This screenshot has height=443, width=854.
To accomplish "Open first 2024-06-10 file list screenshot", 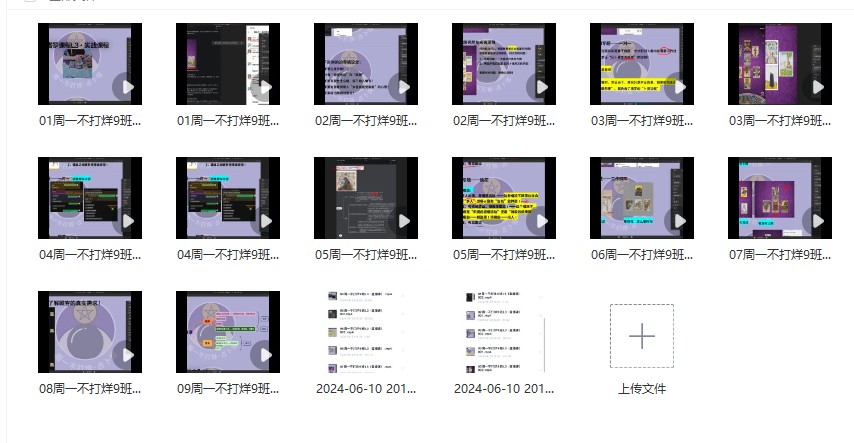I will 365,331.
